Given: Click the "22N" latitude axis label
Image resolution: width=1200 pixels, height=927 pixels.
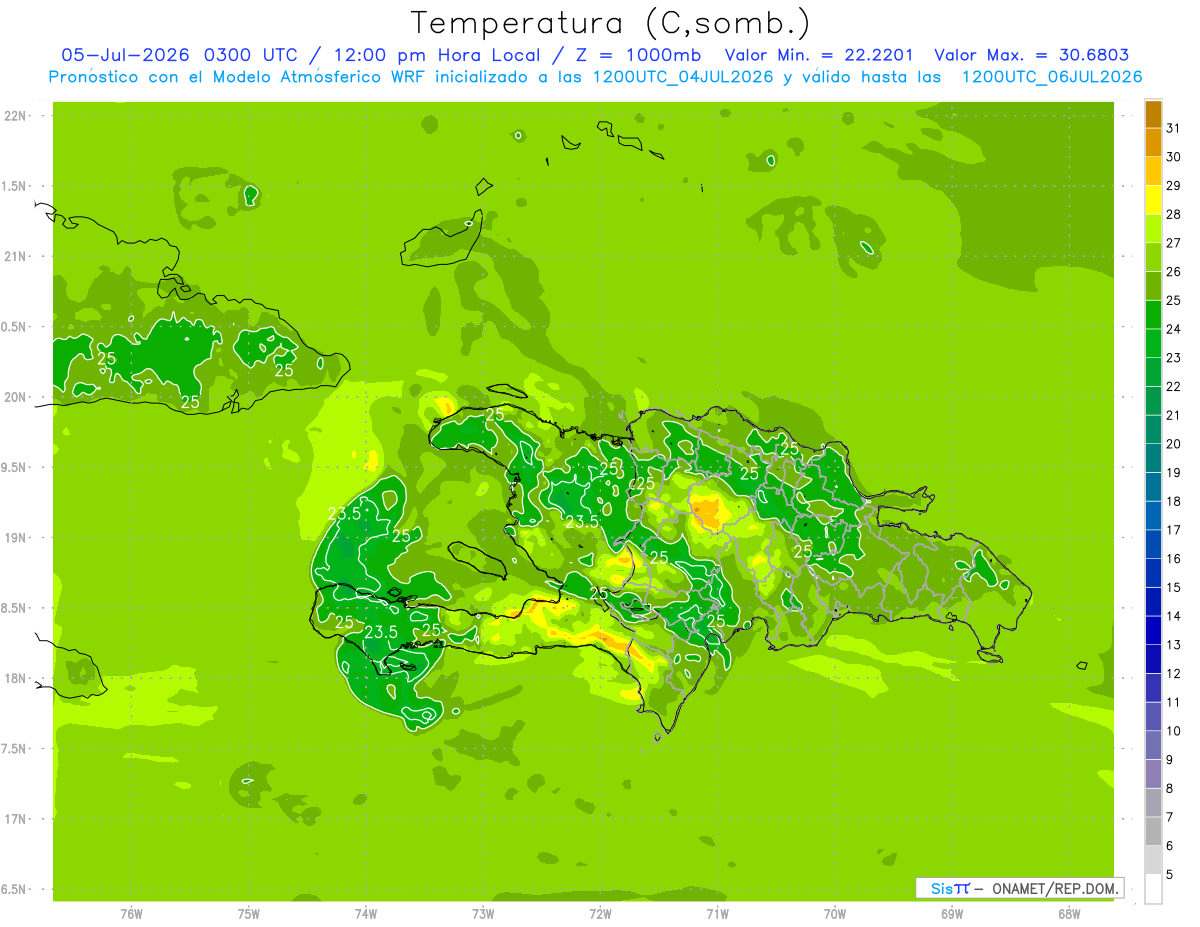Looking at the screenshot, I should click(x=17, y=116).
